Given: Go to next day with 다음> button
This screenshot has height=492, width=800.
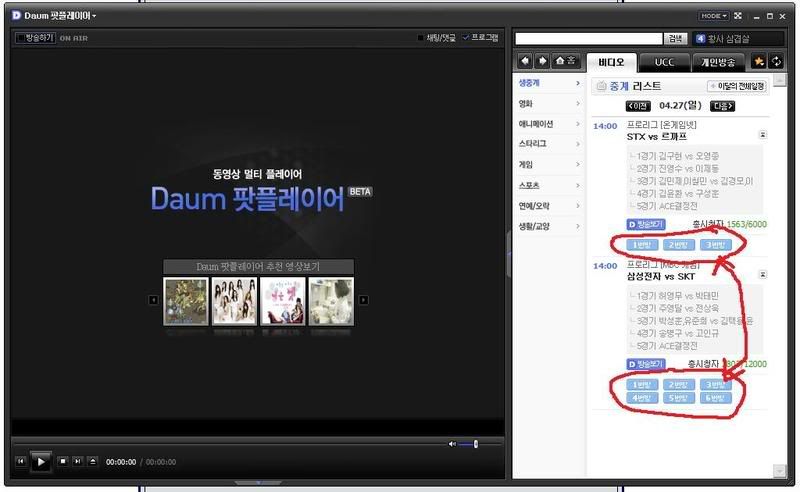Looking at the screenshot, I should click(722, 106).
